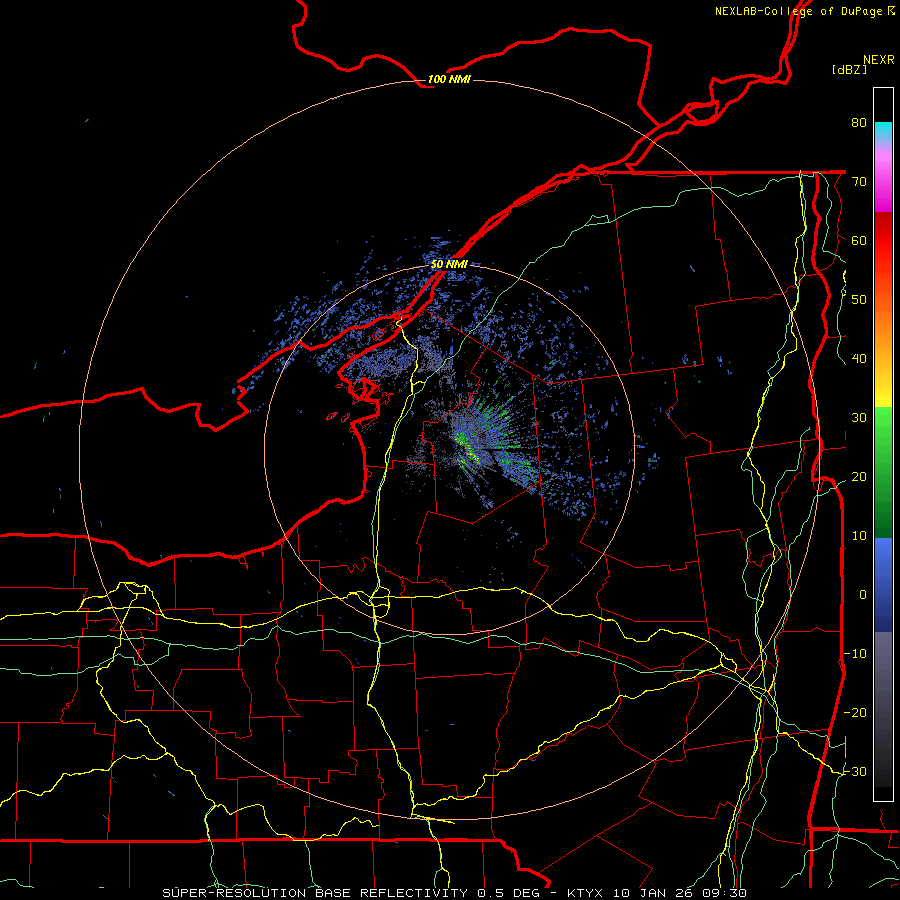Screen dimensions: 900x900
Task: Click the 60 dBZ scale value
Action: (x=859, y=240)
